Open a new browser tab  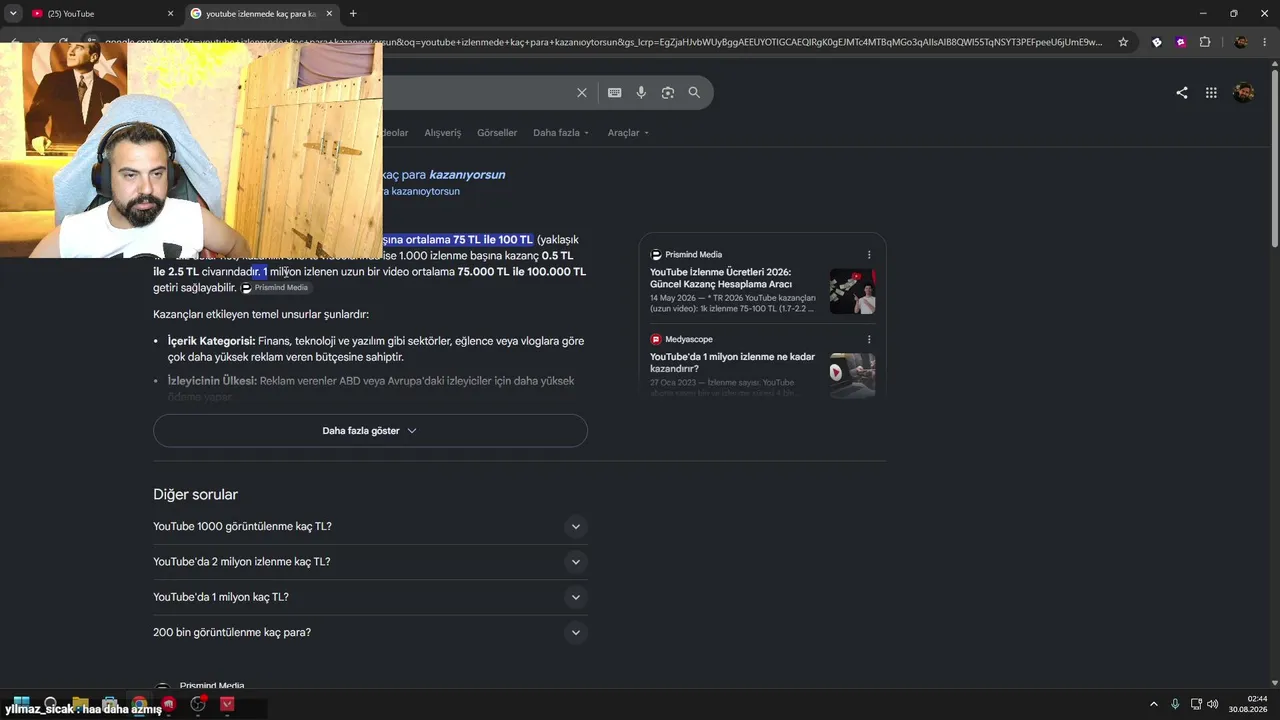pyautogui.click(x=353, y=14)
